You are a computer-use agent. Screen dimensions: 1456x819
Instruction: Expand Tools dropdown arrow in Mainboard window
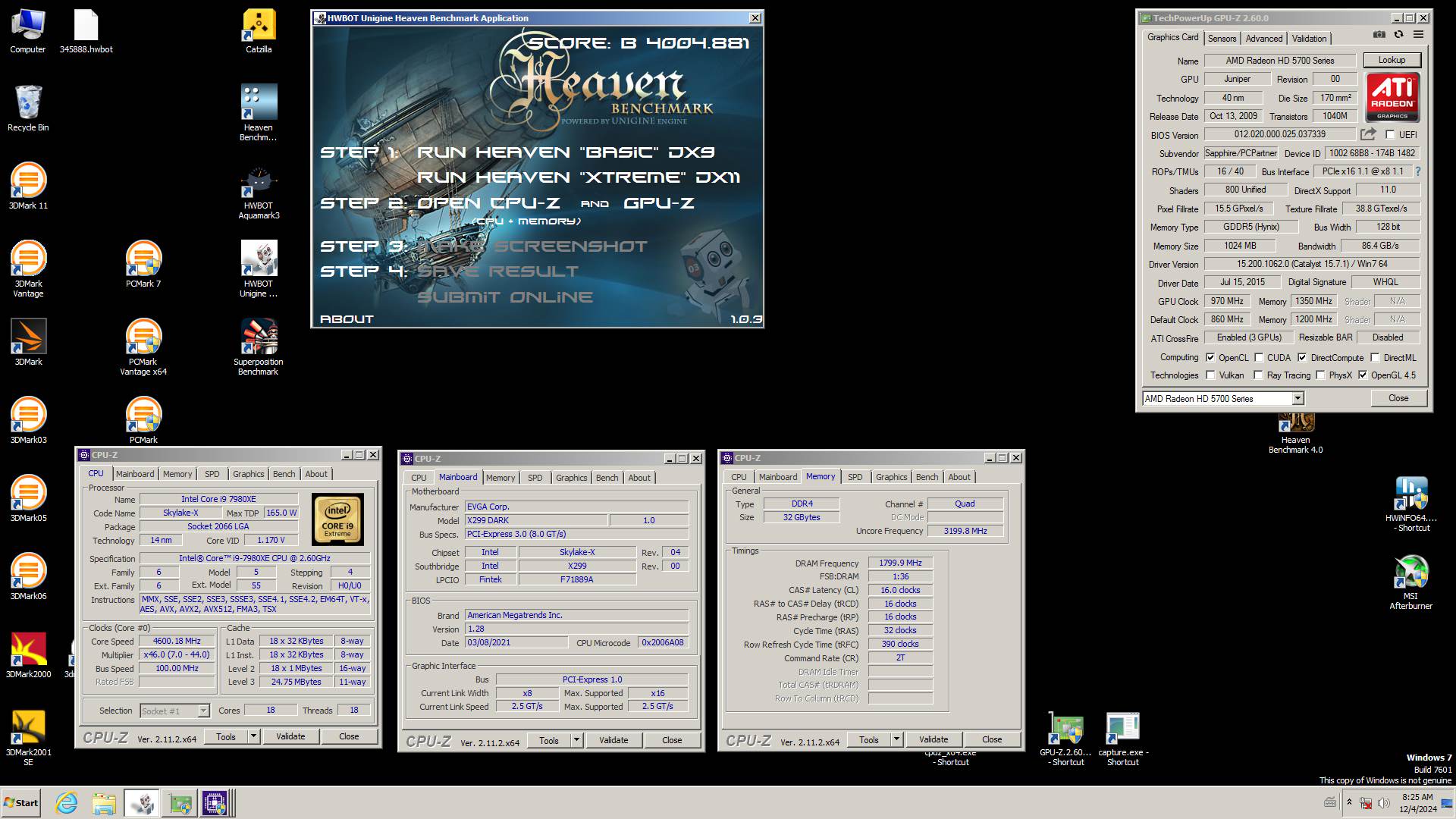[576, 740]
